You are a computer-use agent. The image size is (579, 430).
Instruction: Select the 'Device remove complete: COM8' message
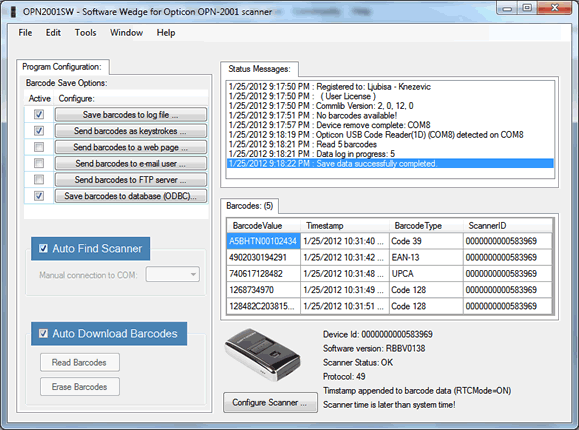390,125
